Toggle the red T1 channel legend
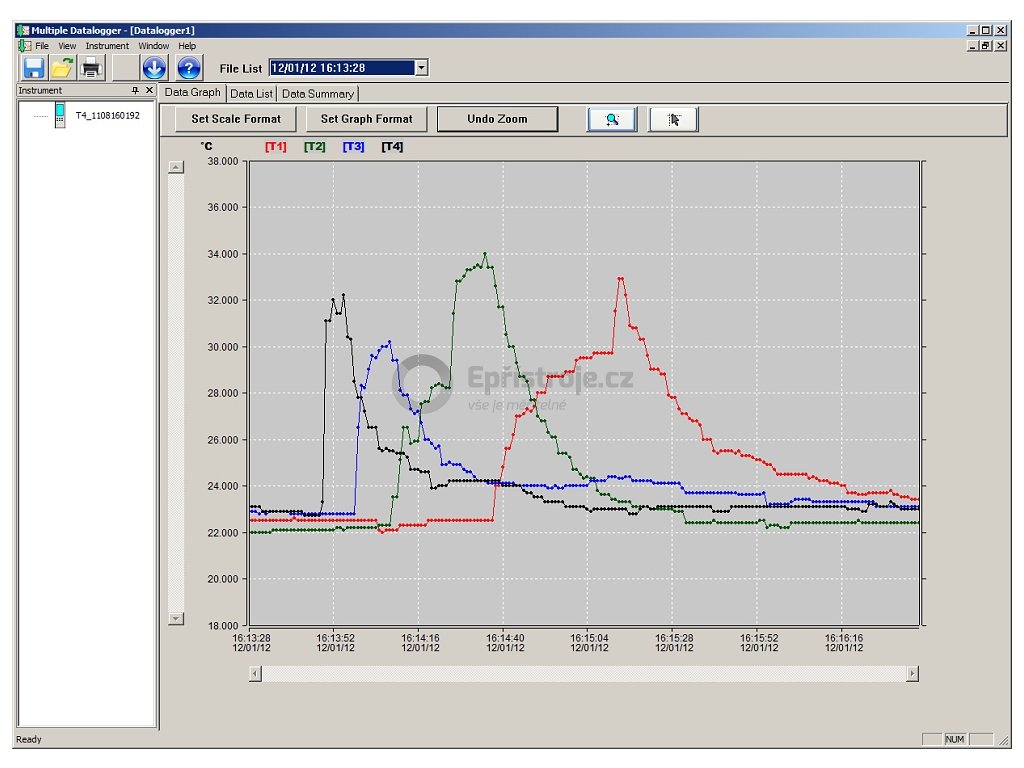 [x=276, y=147]
